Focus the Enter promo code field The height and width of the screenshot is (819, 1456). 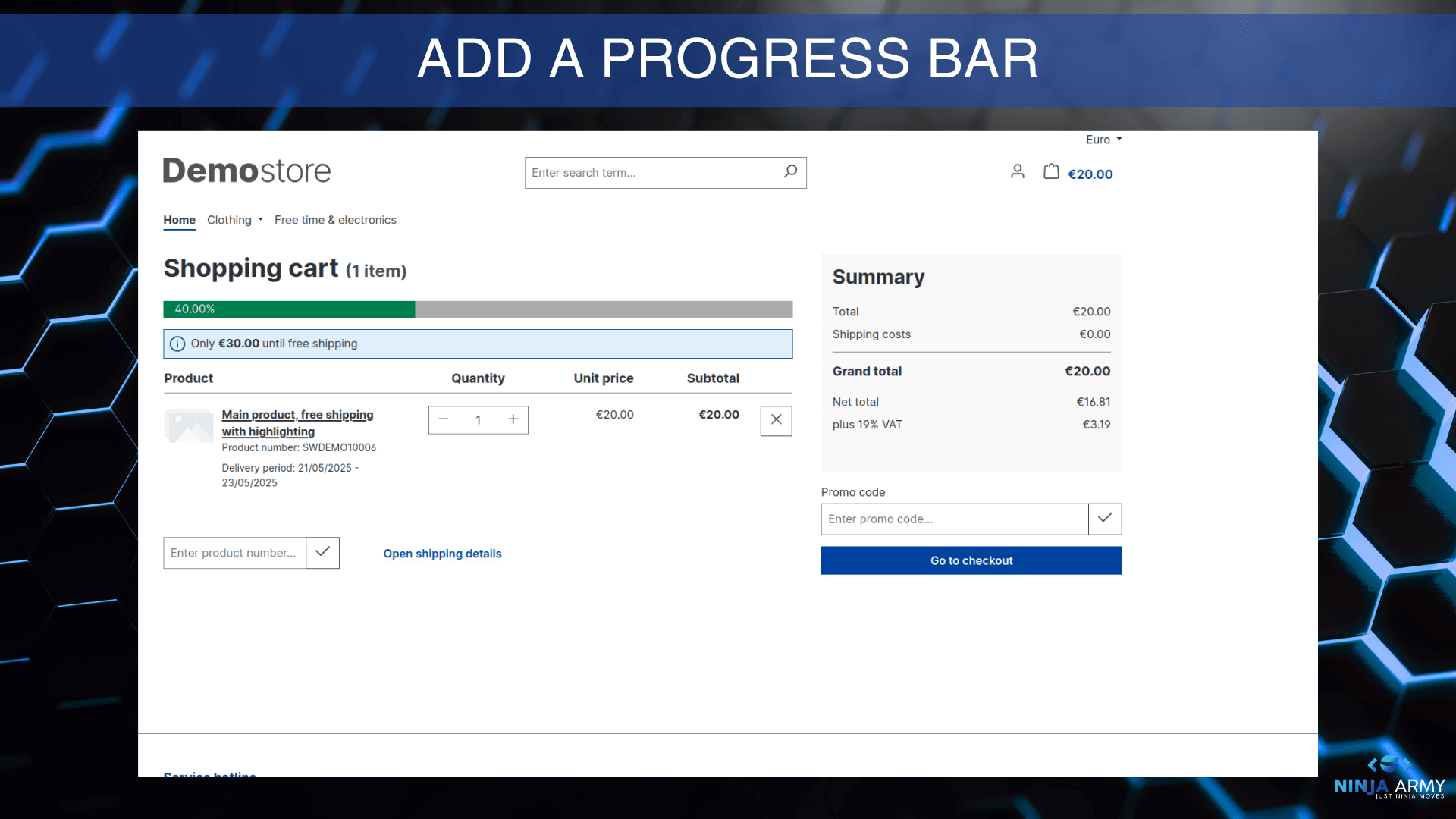pyautogui.click(x=955, y=519)
